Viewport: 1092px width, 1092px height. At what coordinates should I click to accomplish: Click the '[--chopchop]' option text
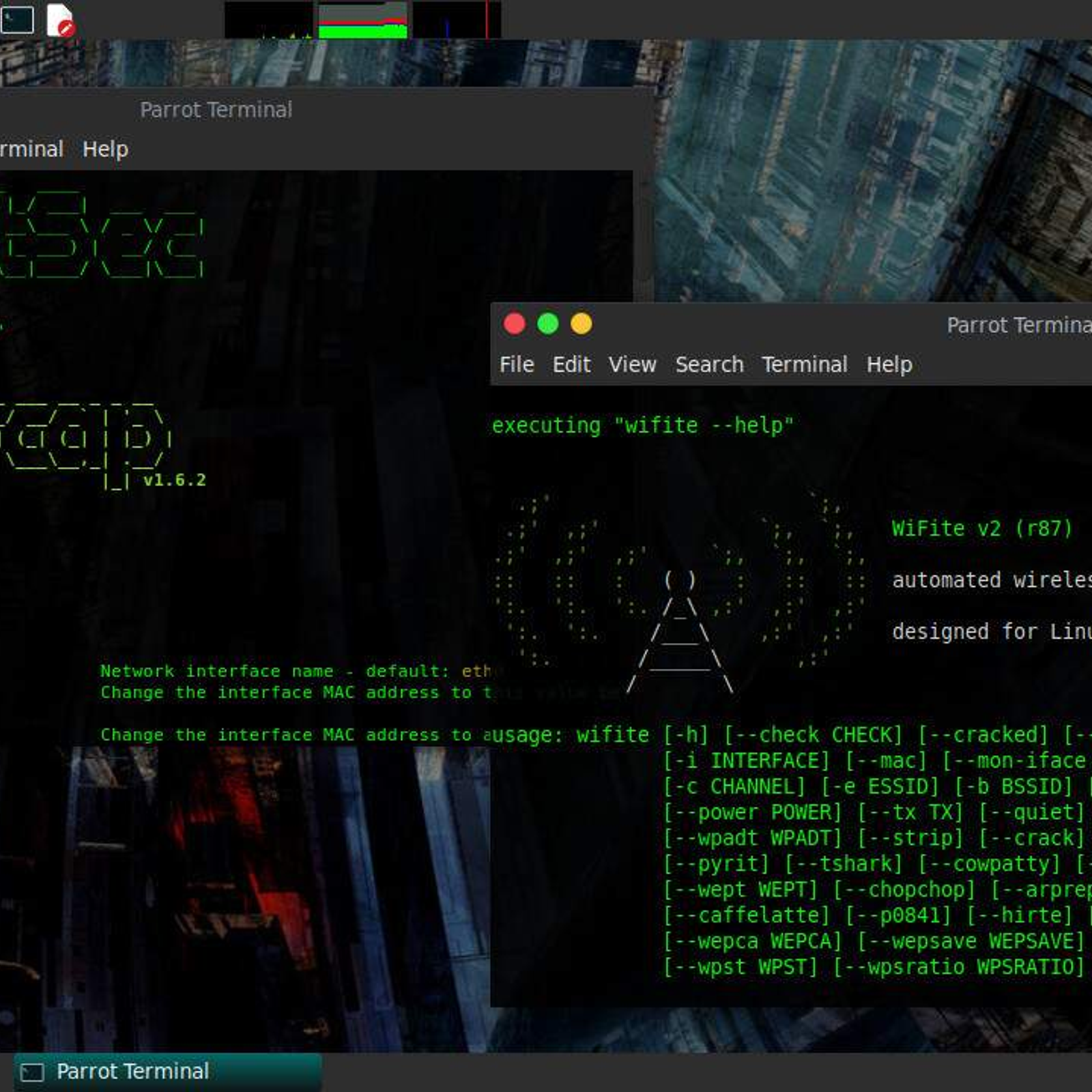[x=904, y=889]
